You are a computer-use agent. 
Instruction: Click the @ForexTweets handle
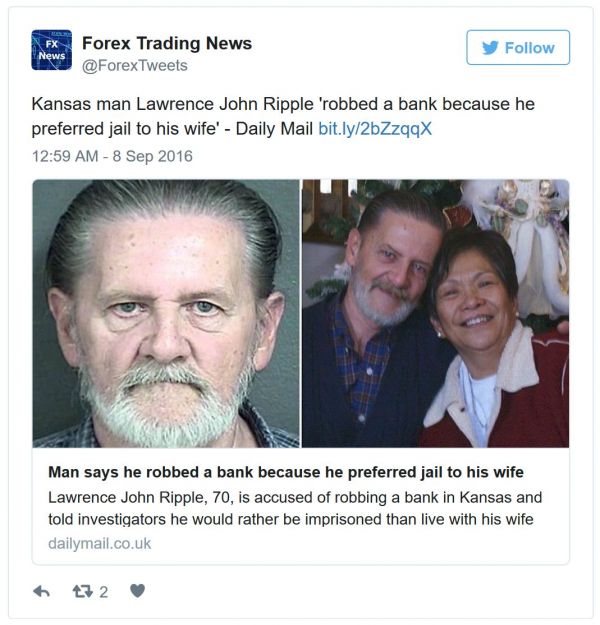[135, 65]
